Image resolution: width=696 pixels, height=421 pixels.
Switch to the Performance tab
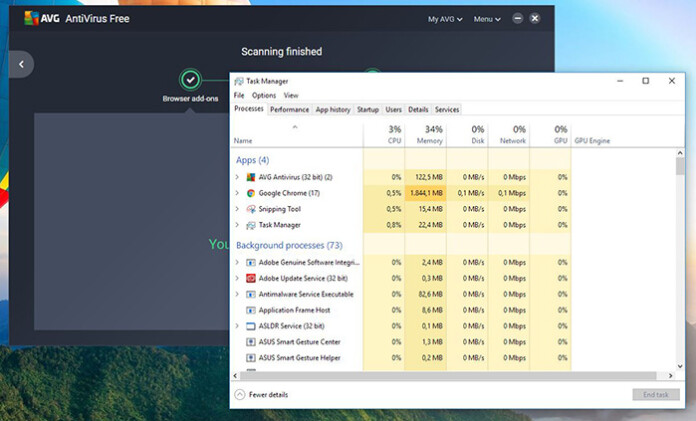pos(289,110)
